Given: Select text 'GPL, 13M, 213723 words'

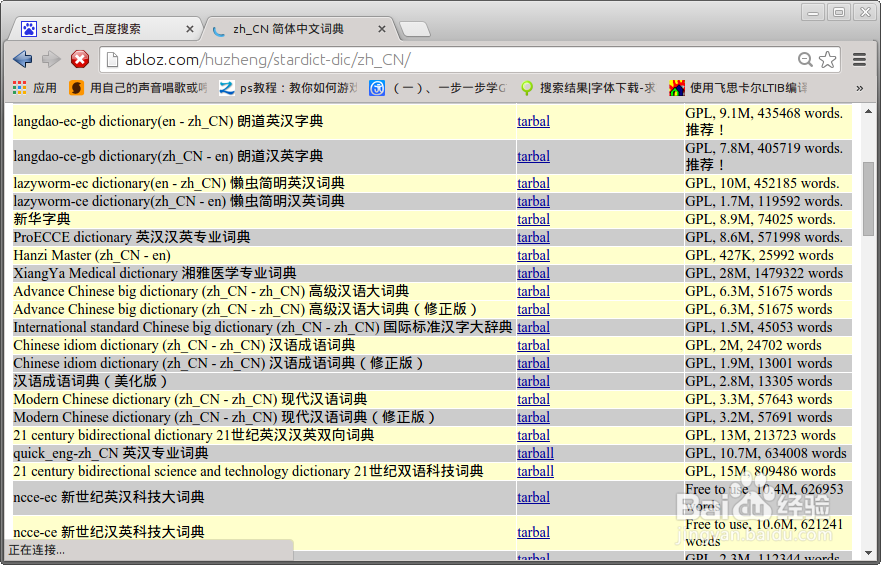Looking at the screenshot, I should click(761, 435).
